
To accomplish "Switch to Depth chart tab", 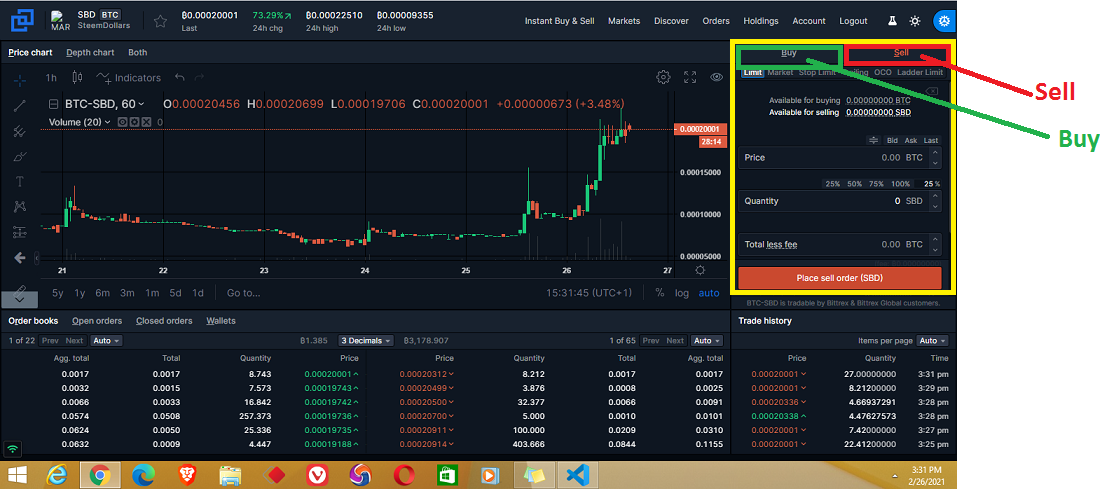I will tap(90, 52).
